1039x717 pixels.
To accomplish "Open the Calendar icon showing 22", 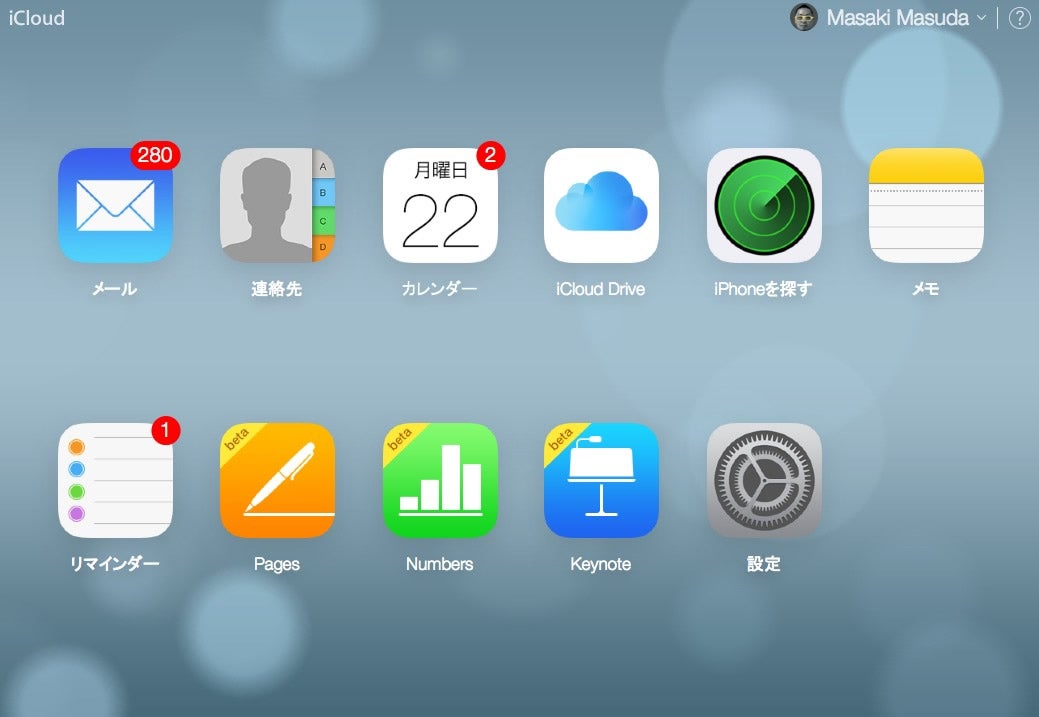I will pos(440,205).
